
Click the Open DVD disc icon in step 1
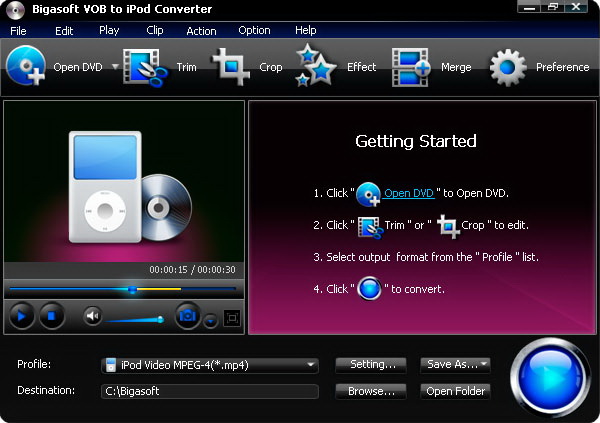tap(368, 194)
